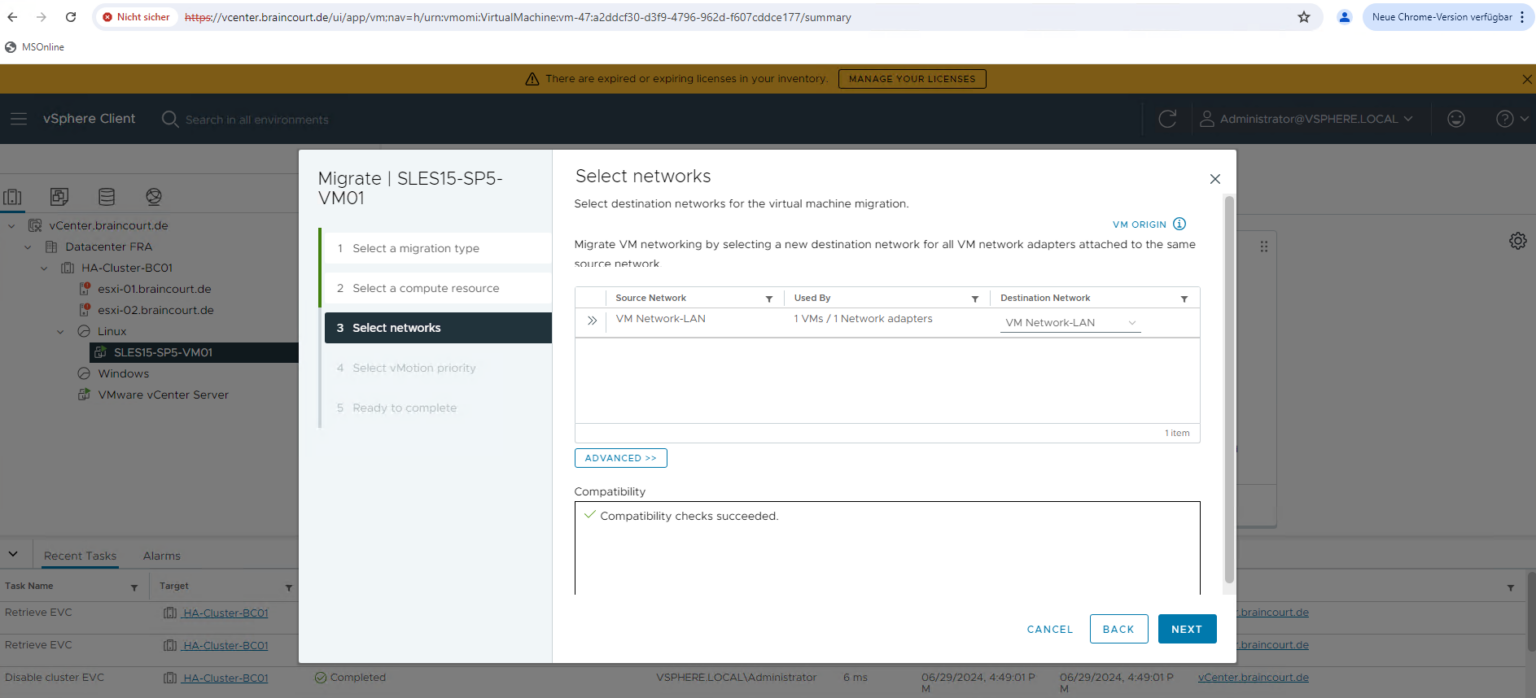
Task: Expand the VM Network-LAN row details
Action: (592, 322)
